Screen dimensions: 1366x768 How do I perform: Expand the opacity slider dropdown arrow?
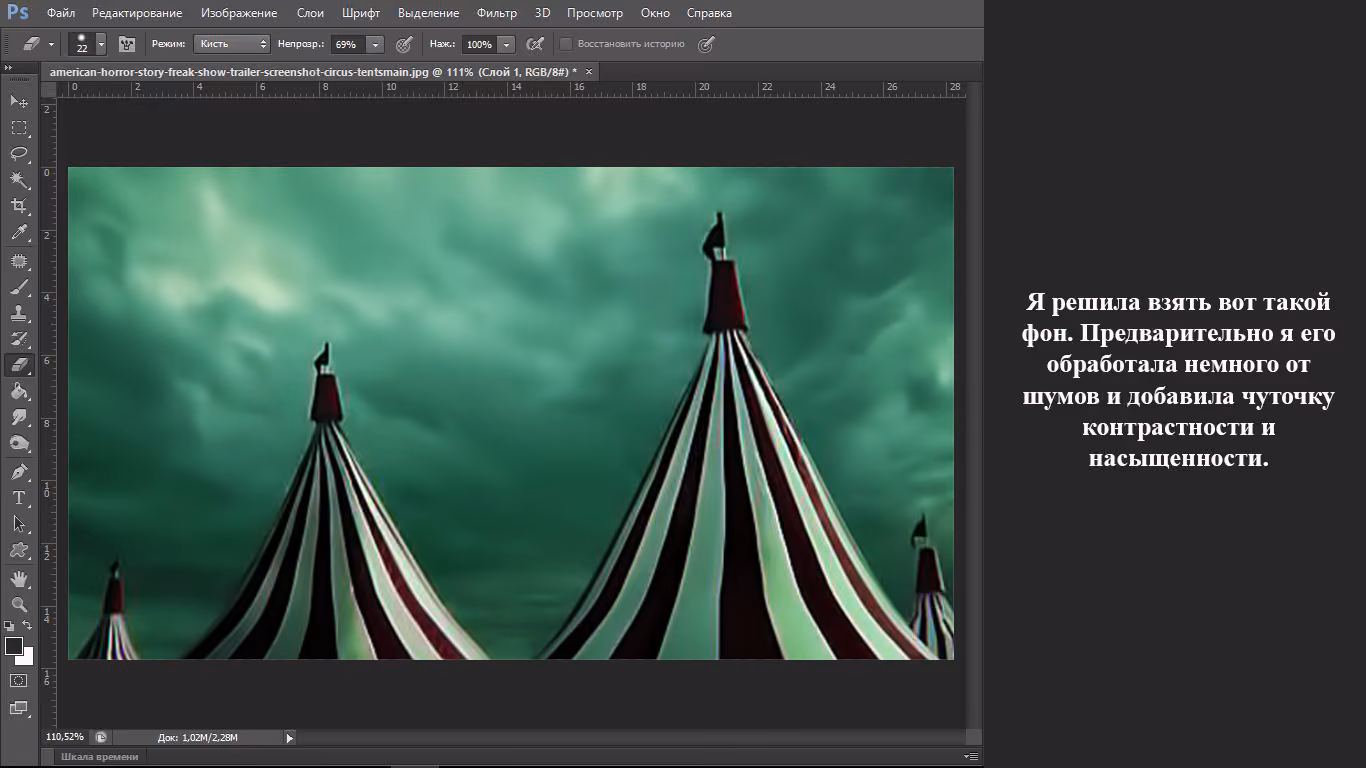click(375, 44)
